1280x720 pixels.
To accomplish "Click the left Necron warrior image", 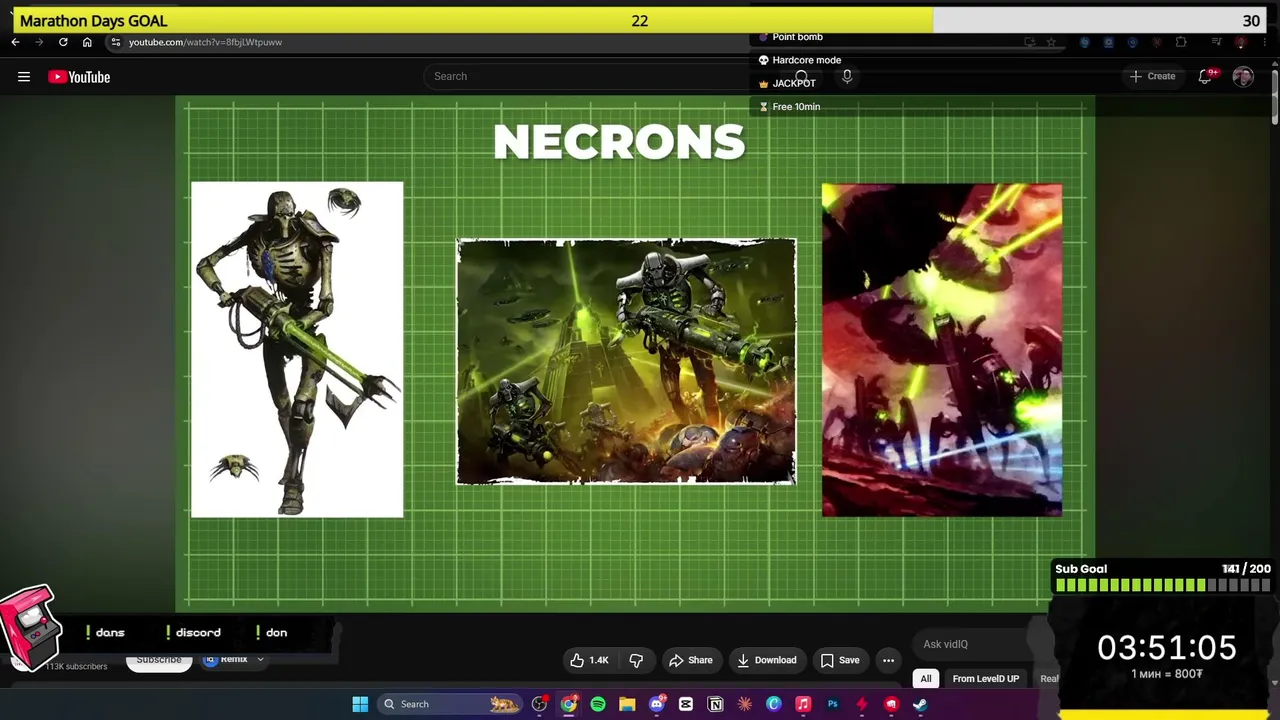I will [297, 350].
